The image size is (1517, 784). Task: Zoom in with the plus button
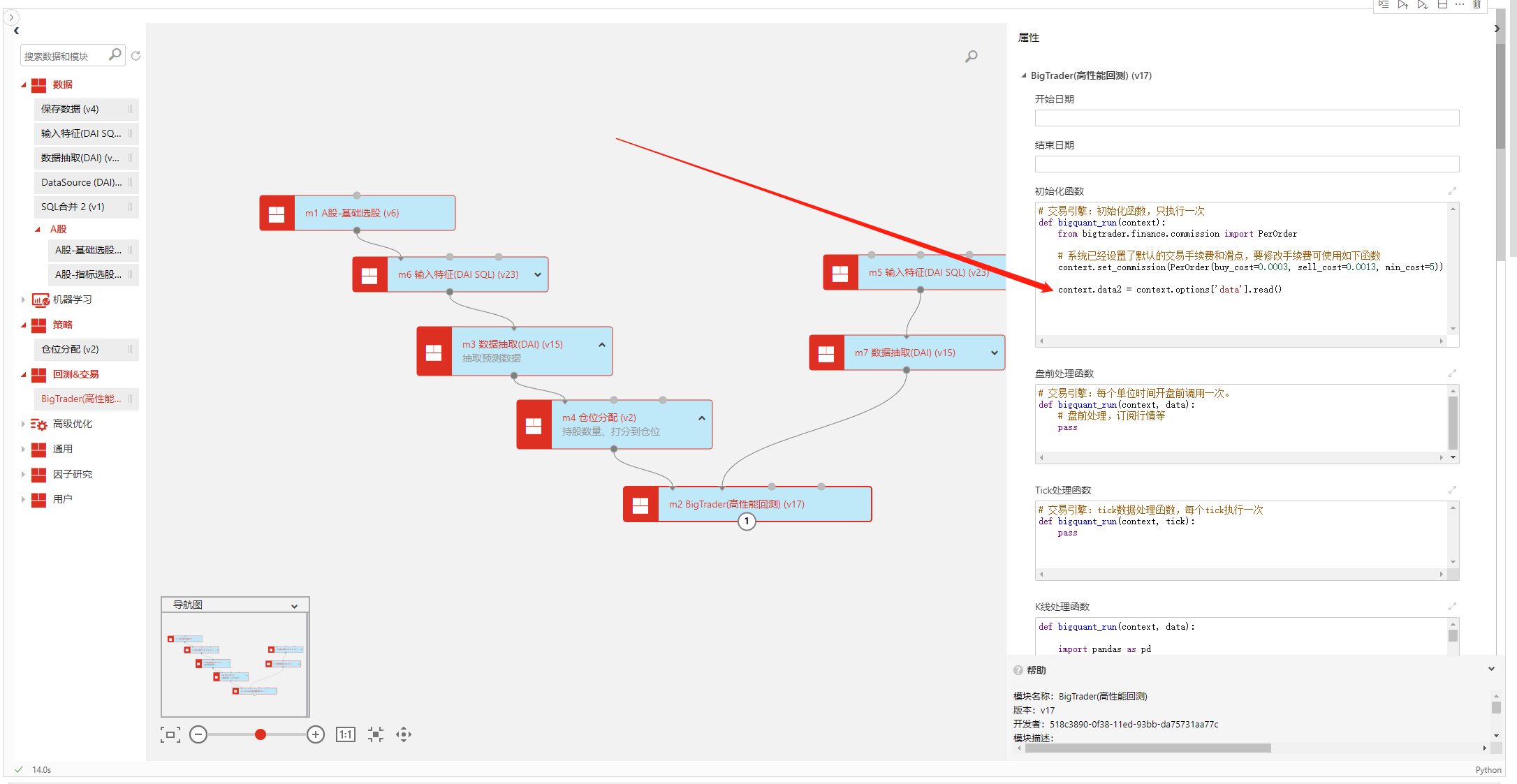point(316,734)
